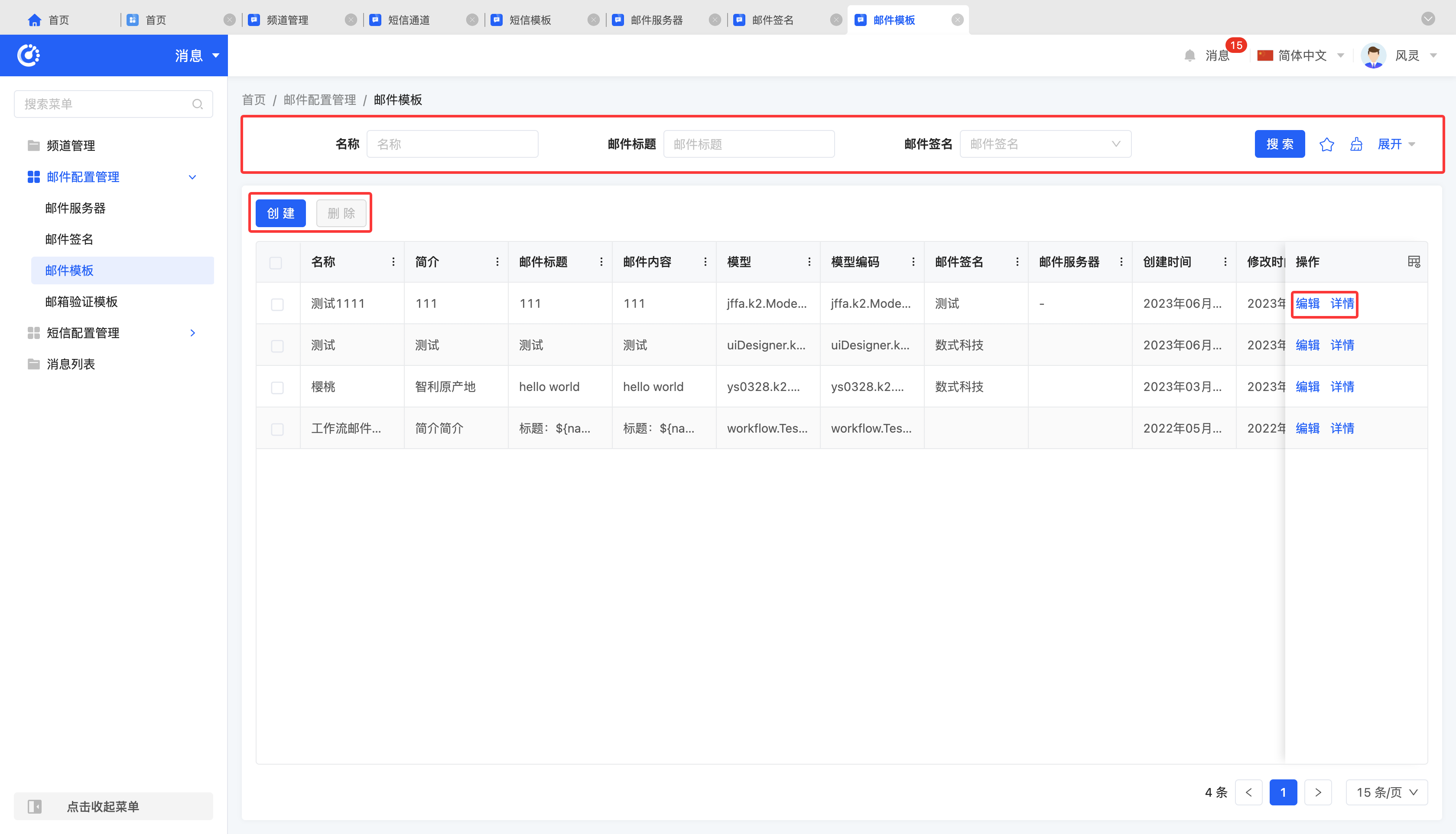1456x834 pixels.
Task: Open table column settings icon
Action: coord(1414,262)
